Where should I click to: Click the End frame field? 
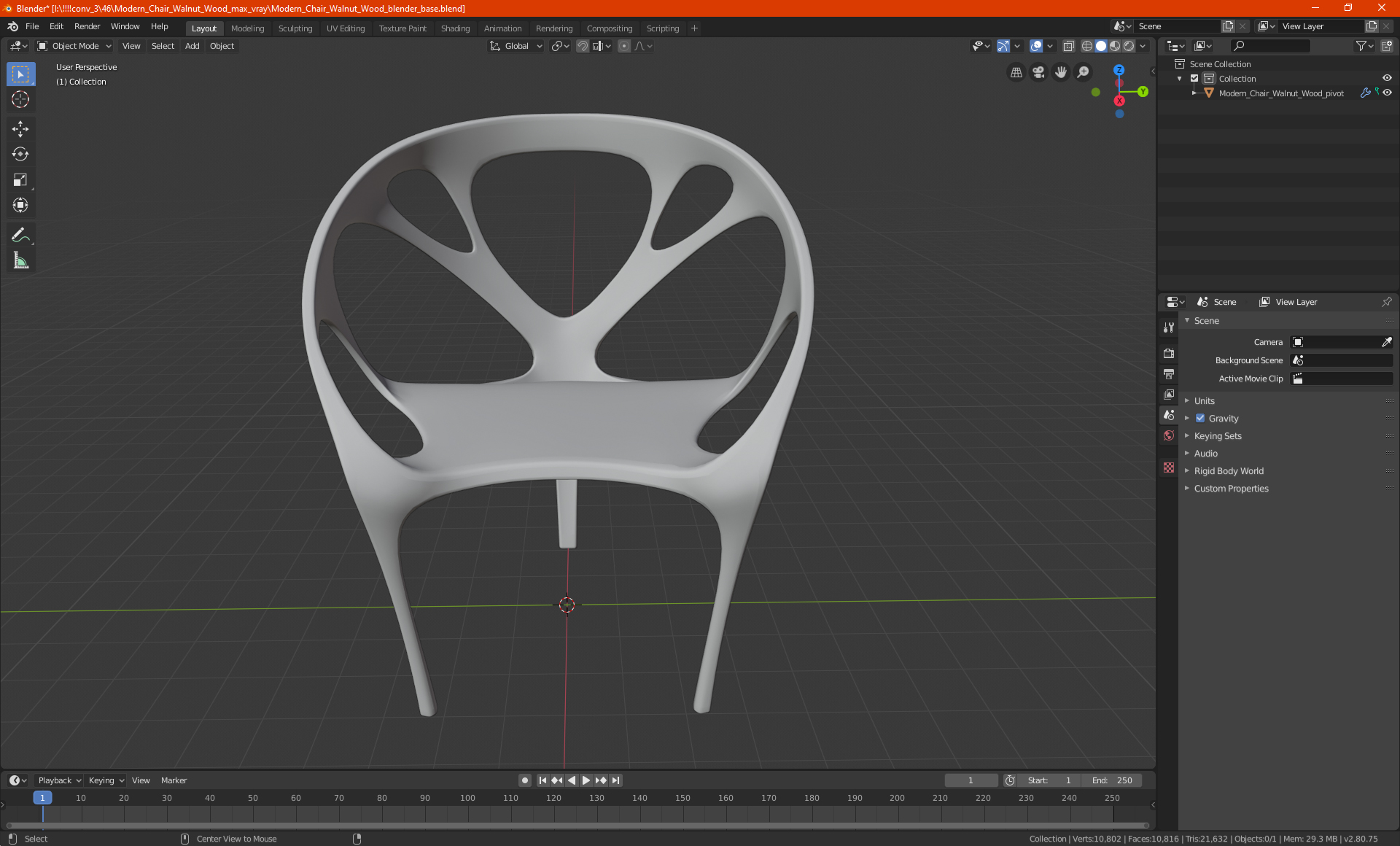(1112, 780)
